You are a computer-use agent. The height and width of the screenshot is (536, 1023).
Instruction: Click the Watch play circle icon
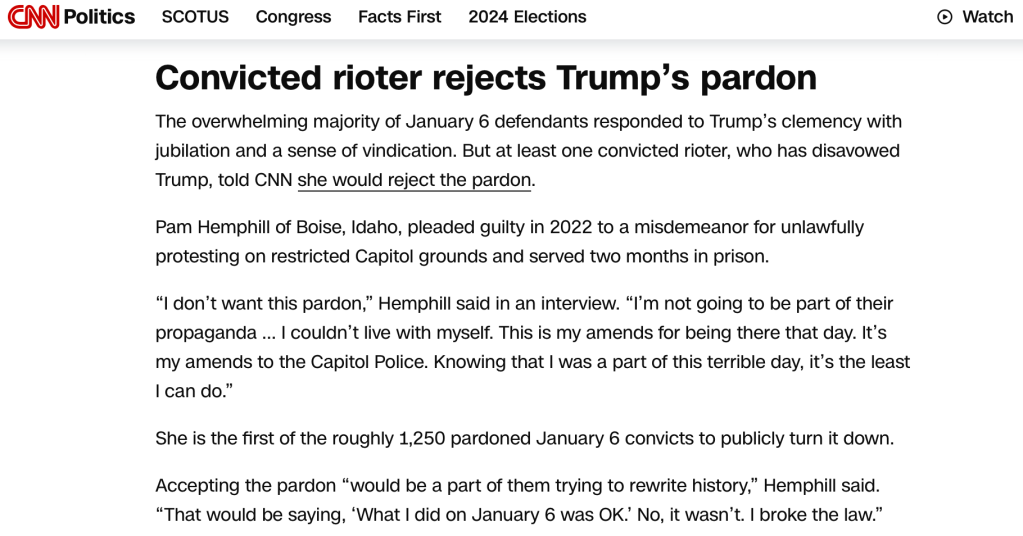(x=944, y=17)
